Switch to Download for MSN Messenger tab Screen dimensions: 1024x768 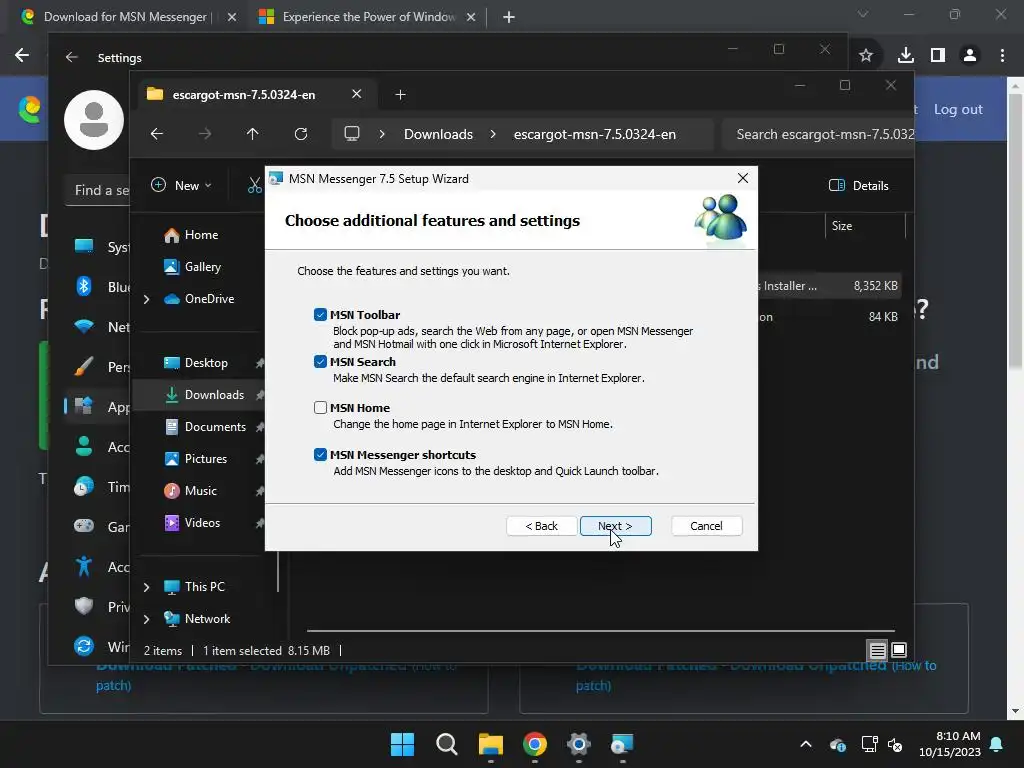pyautogui.click(x=125, y=17)
